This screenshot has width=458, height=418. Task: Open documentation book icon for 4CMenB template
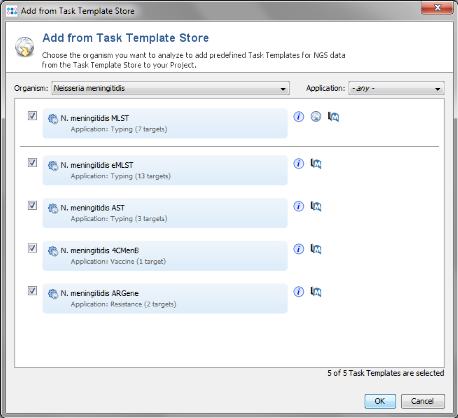pos(316,249)
